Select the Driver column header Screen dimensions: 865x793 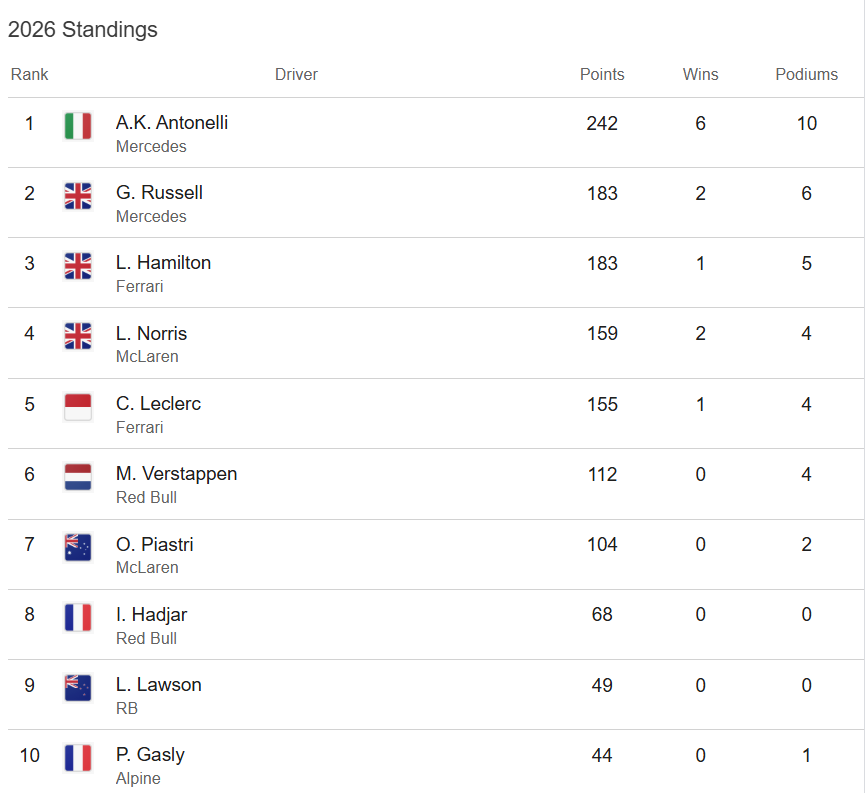click(296, 74)
